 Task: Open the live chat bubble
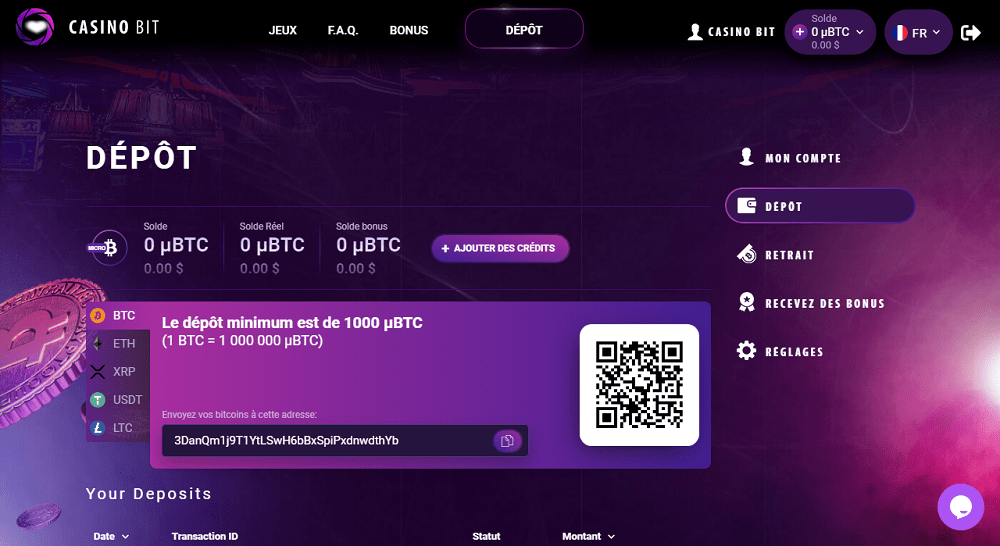click(x=960, y=507)
